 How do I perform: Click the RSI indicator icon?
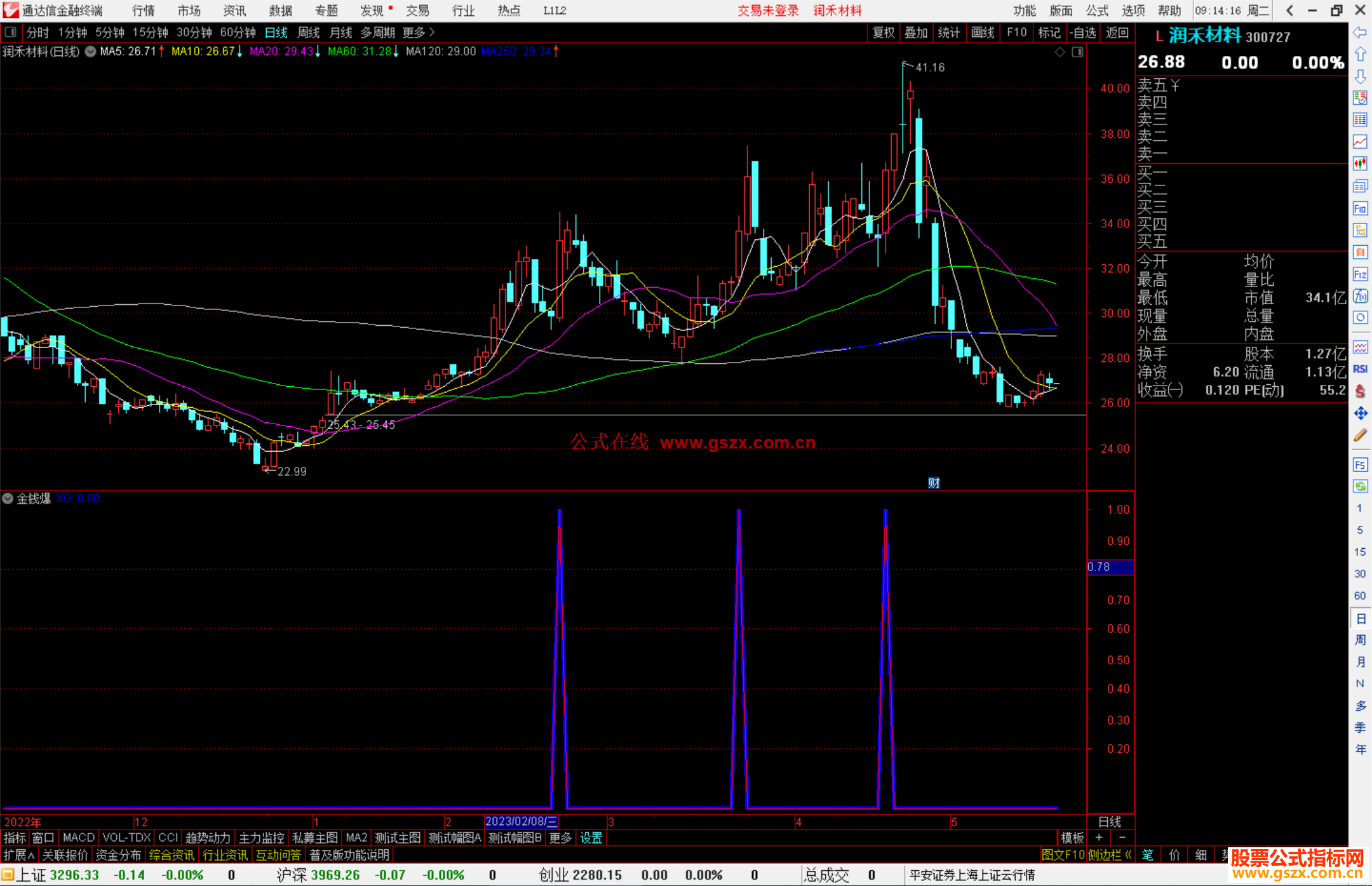point(1360,369)
